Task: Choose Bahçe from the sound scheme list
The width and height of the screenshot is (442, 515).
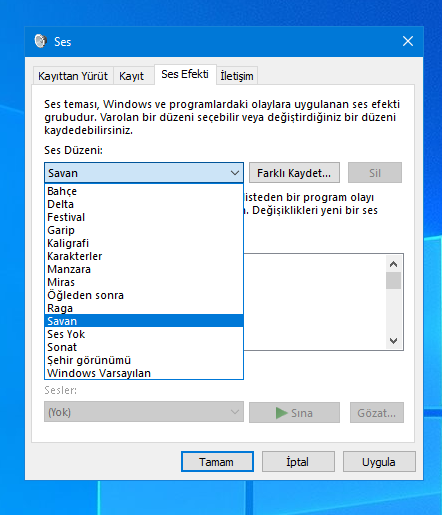Action: point(144,191)
